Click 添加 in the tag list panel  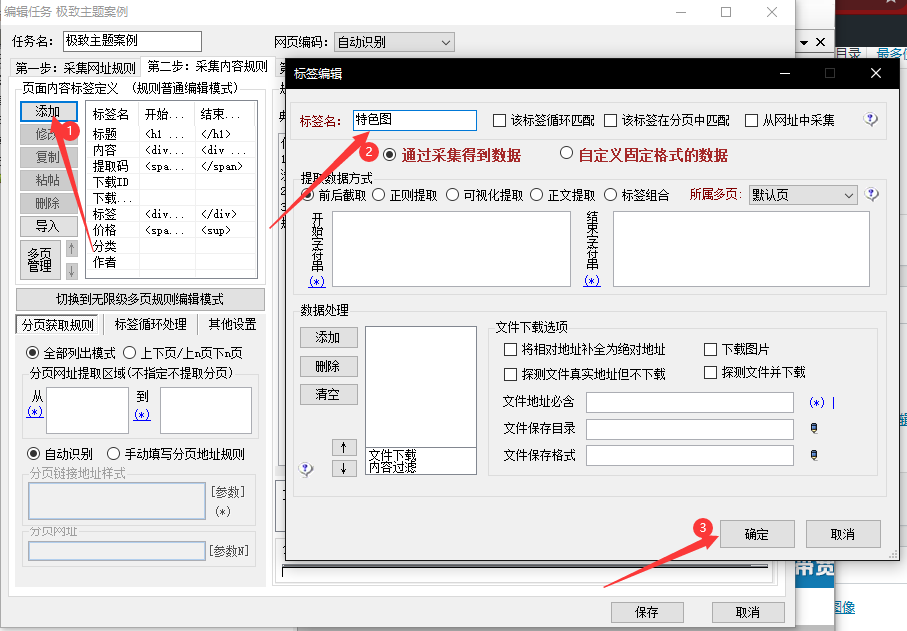(49, 111)
